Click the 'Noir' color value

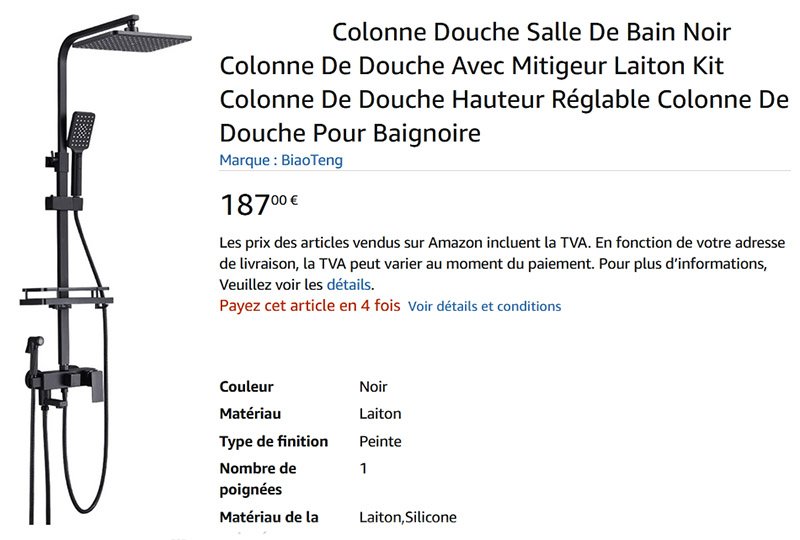tap(373, 387)
